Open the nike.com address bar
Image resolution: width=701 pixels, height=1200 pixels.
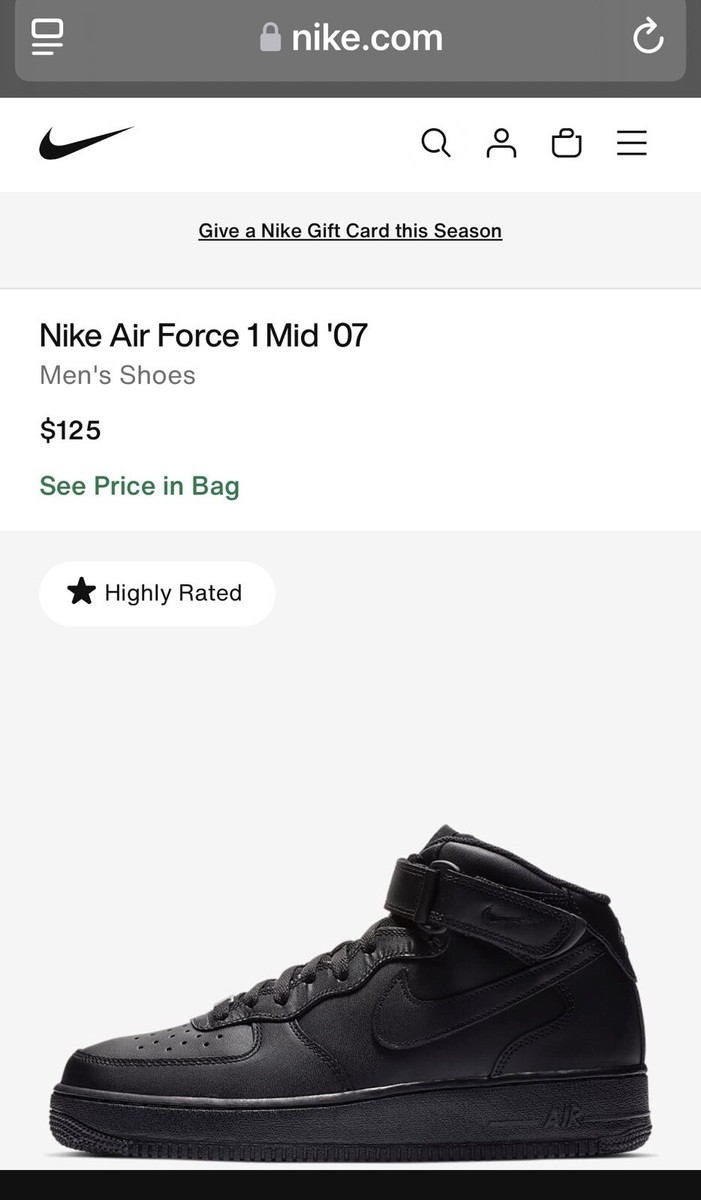point(366,38)
